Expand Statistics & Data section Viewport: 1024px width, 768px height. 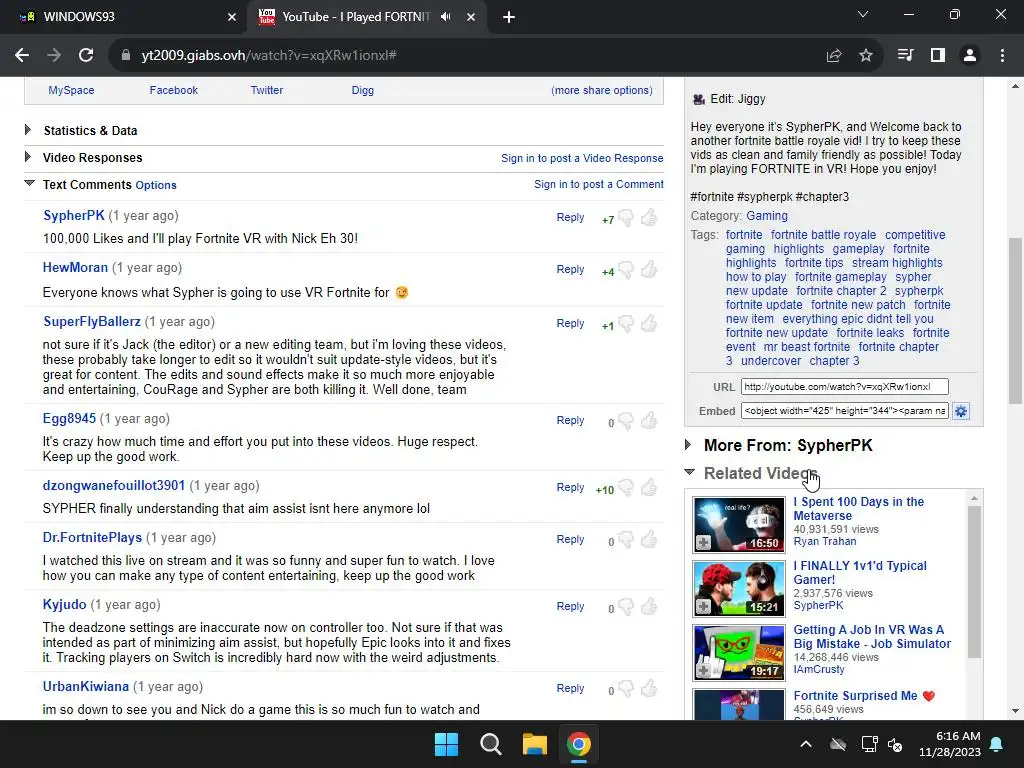click(90, 131)
